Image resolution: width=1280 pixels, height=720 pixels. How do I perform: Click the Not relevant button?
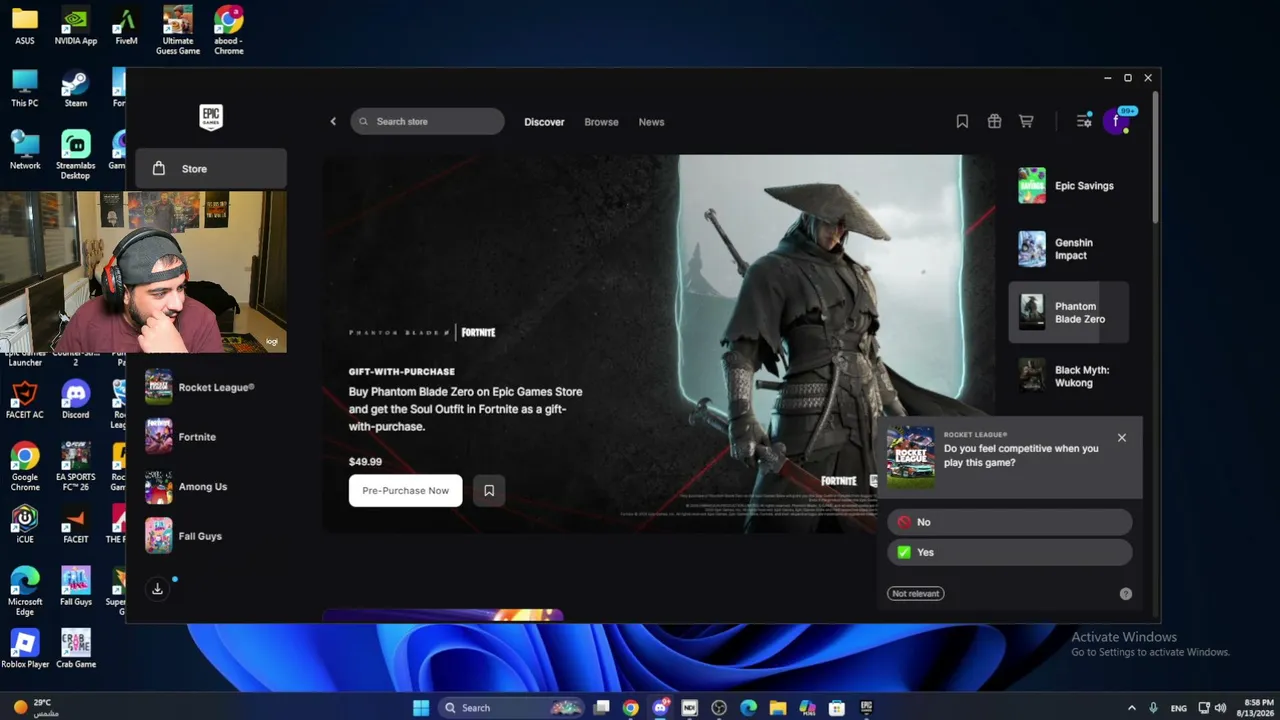pyautogui.click(x=916, y=593)
